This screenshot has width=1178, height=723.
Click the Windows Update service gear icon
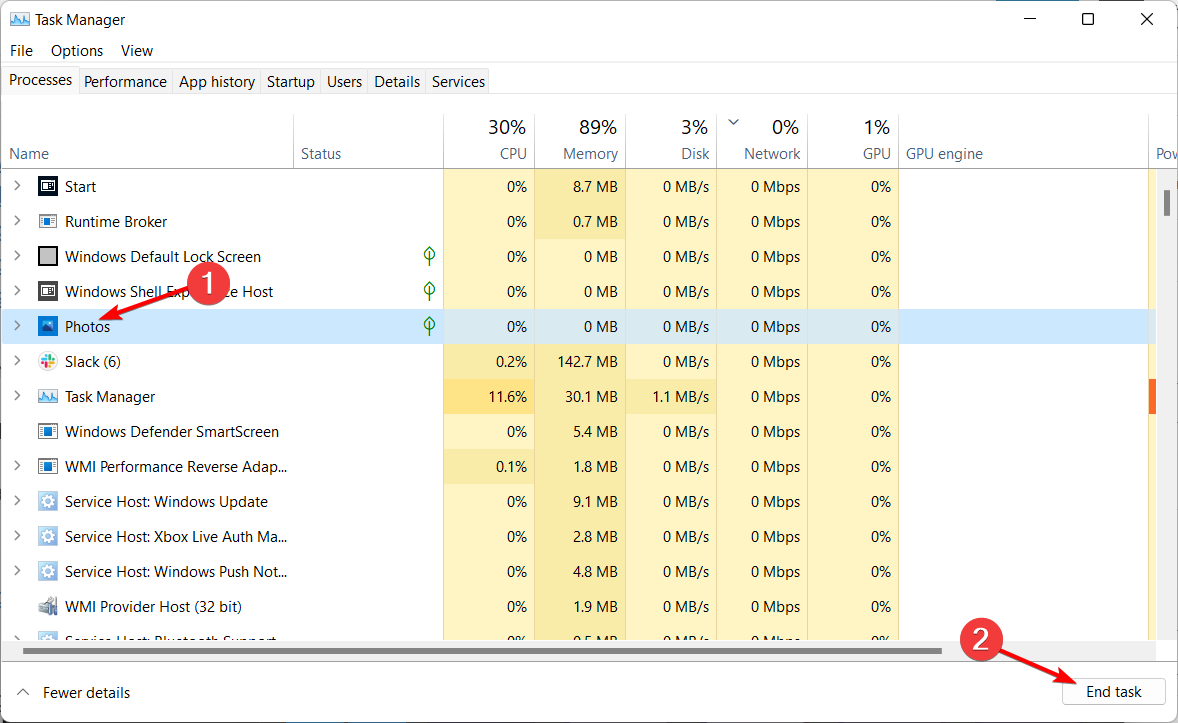[47, 501]
